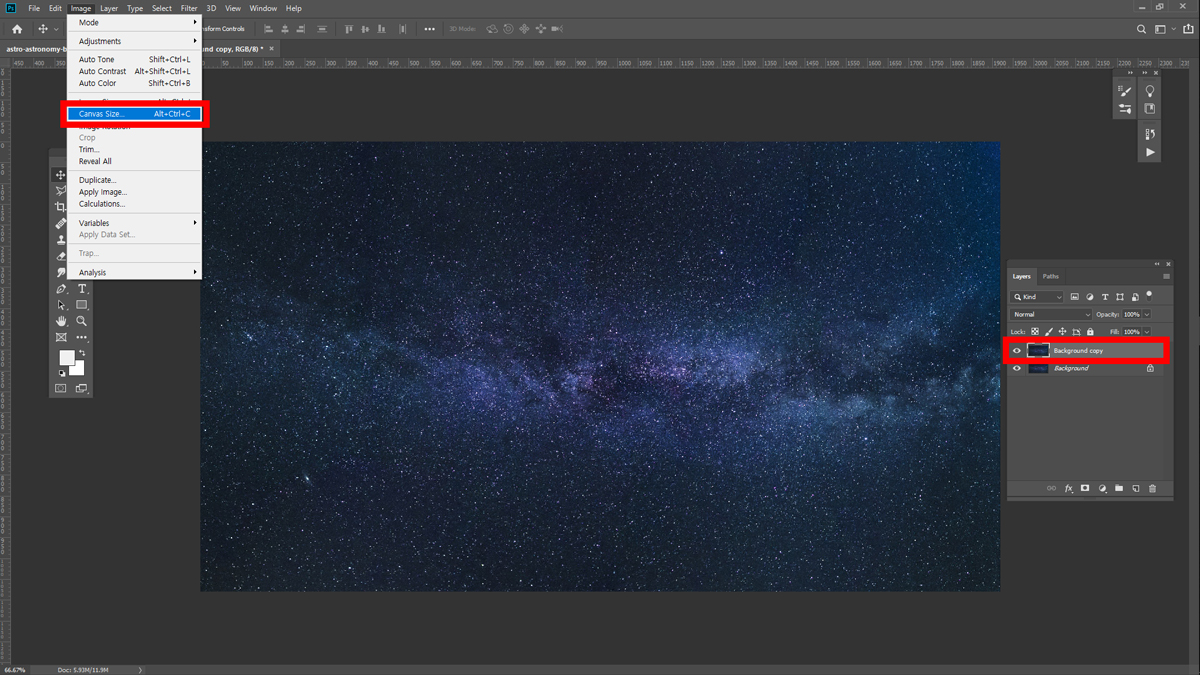Screen dimensions: 1200x675
Task: Pick the Zoom tool magnifier
Action: click(x=82, y=321)
